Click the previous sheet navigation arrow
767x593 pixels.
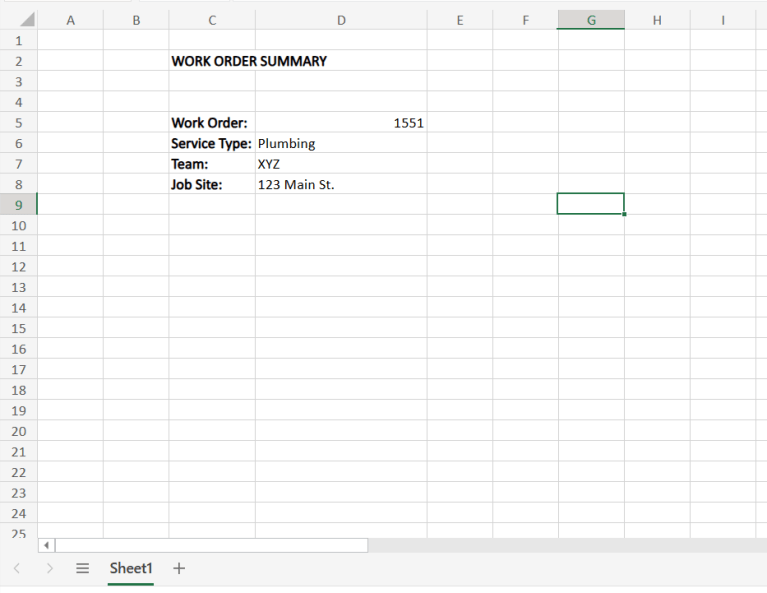tap(17, 568)
